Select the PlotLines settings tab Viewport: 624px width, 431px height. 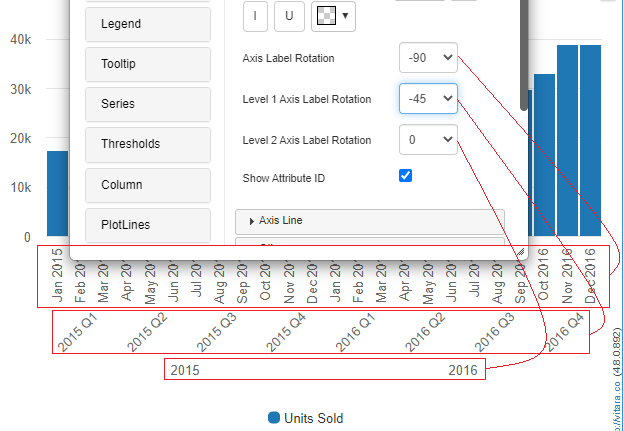pos(148,225)
